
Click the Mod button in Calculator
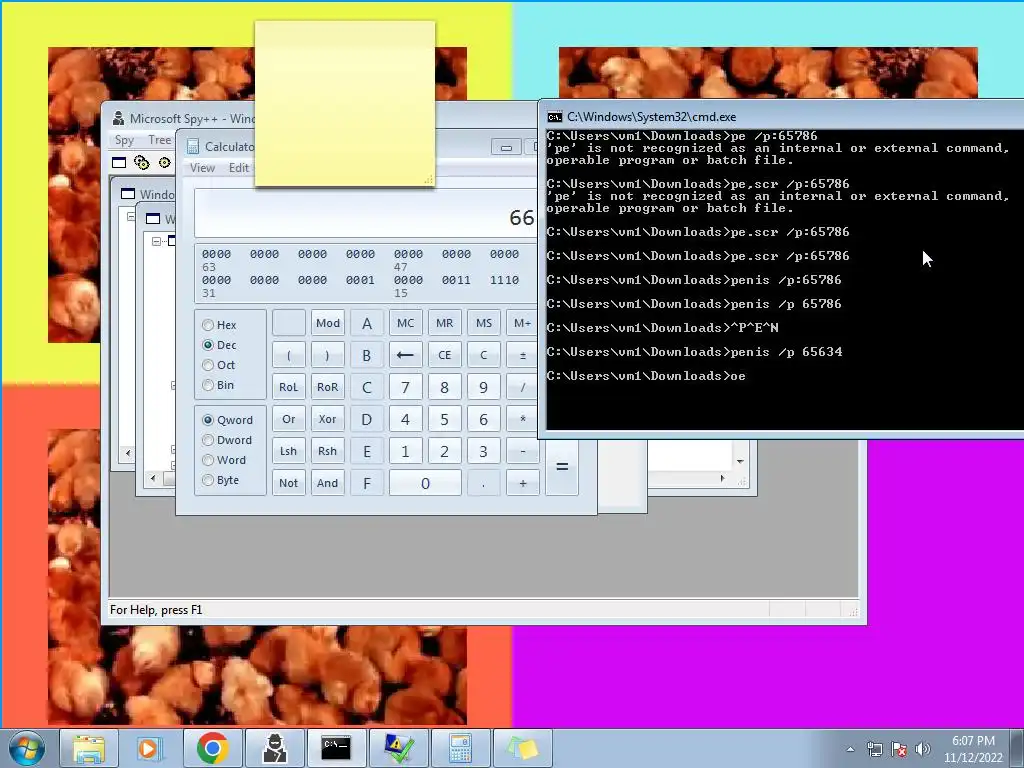pos(328,323)
